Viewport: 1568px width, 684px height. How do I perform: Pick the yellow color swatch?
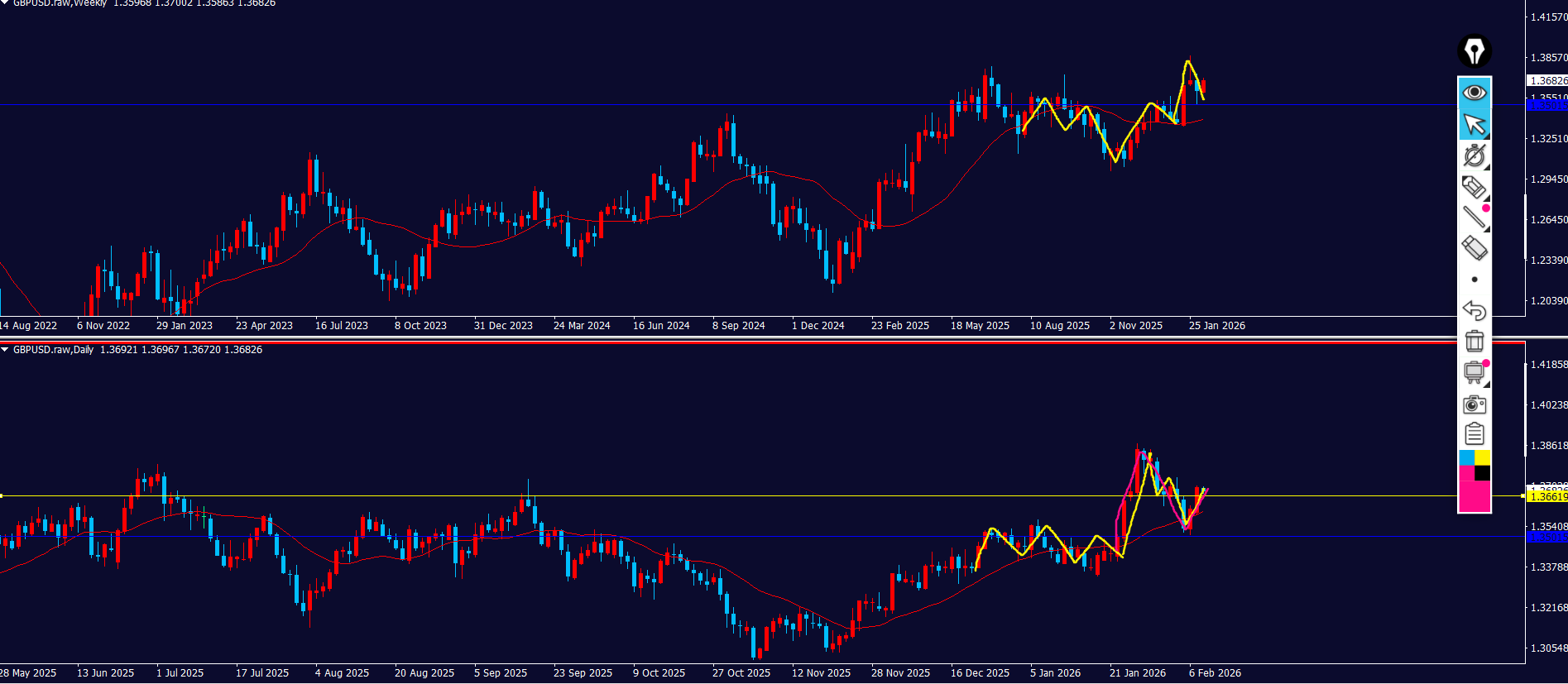(1482, 457)
